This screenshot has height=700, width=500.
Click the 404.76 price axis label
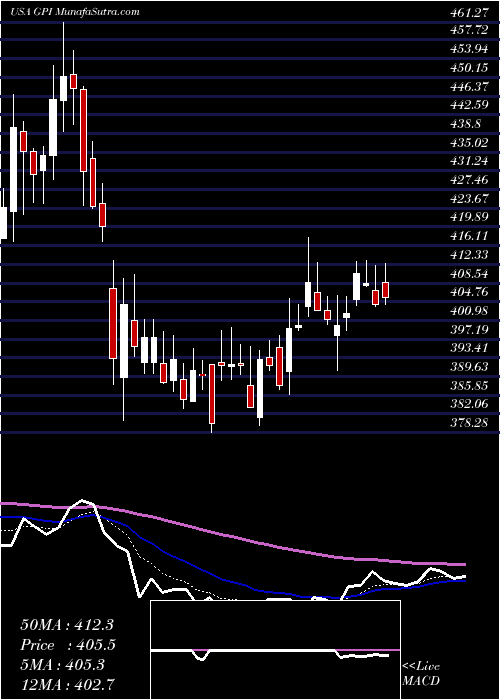467,292
